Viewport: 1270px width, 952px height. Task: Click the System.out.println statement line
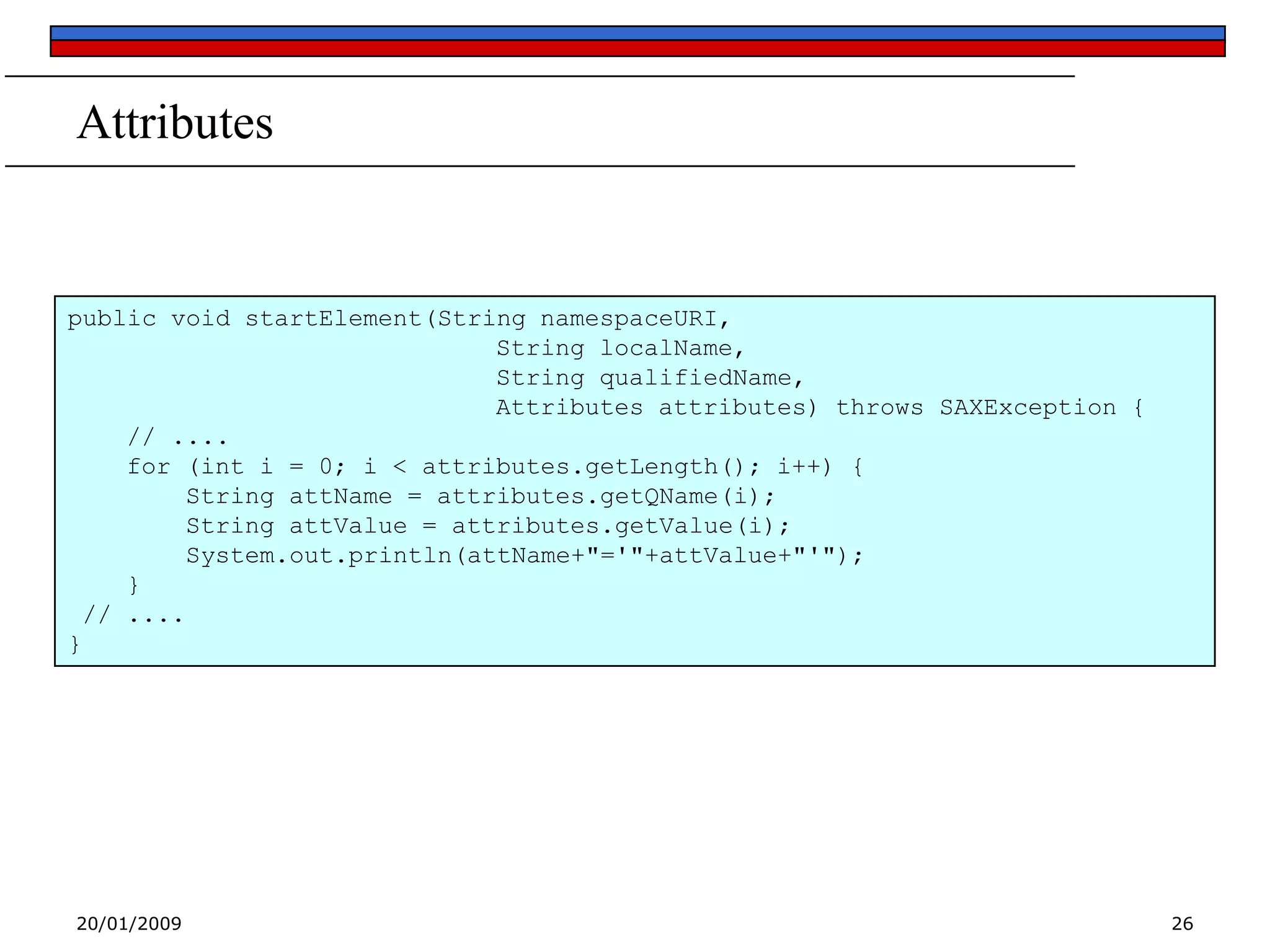[x=525, y=556]
